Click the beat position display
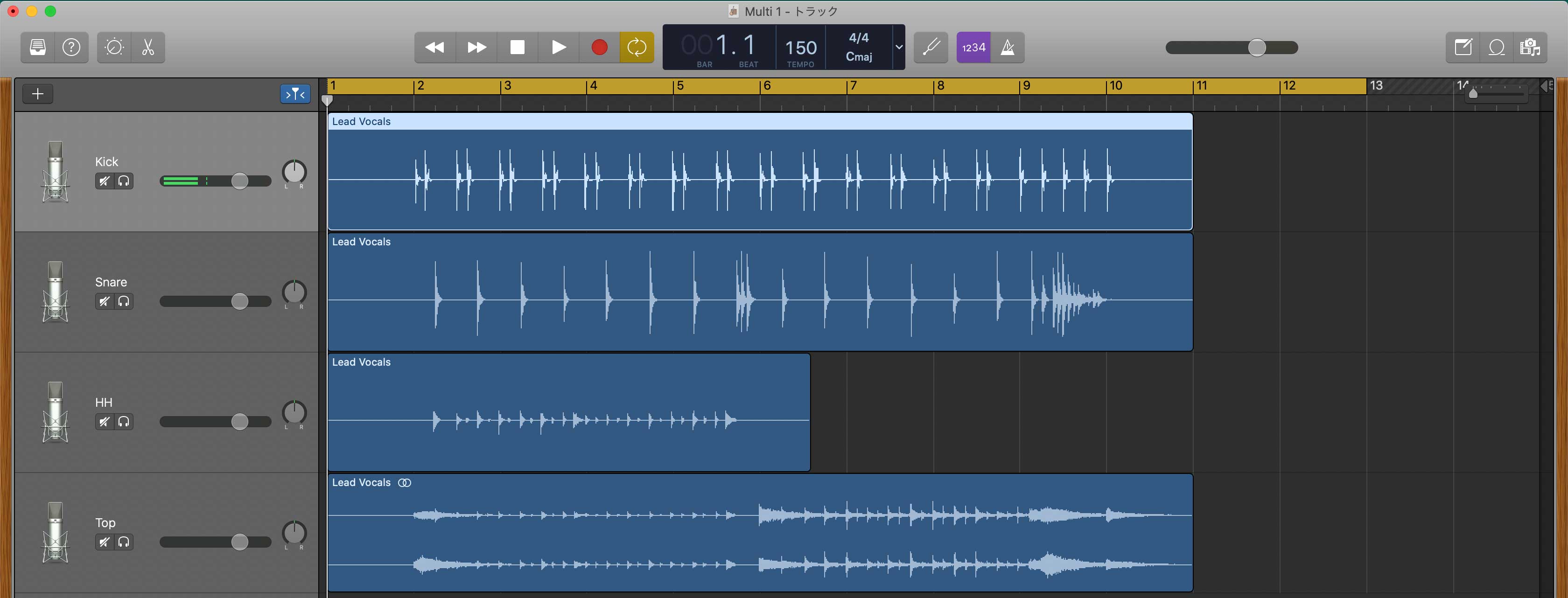The width and height of the screenshot is (1568, 598). 749,45
